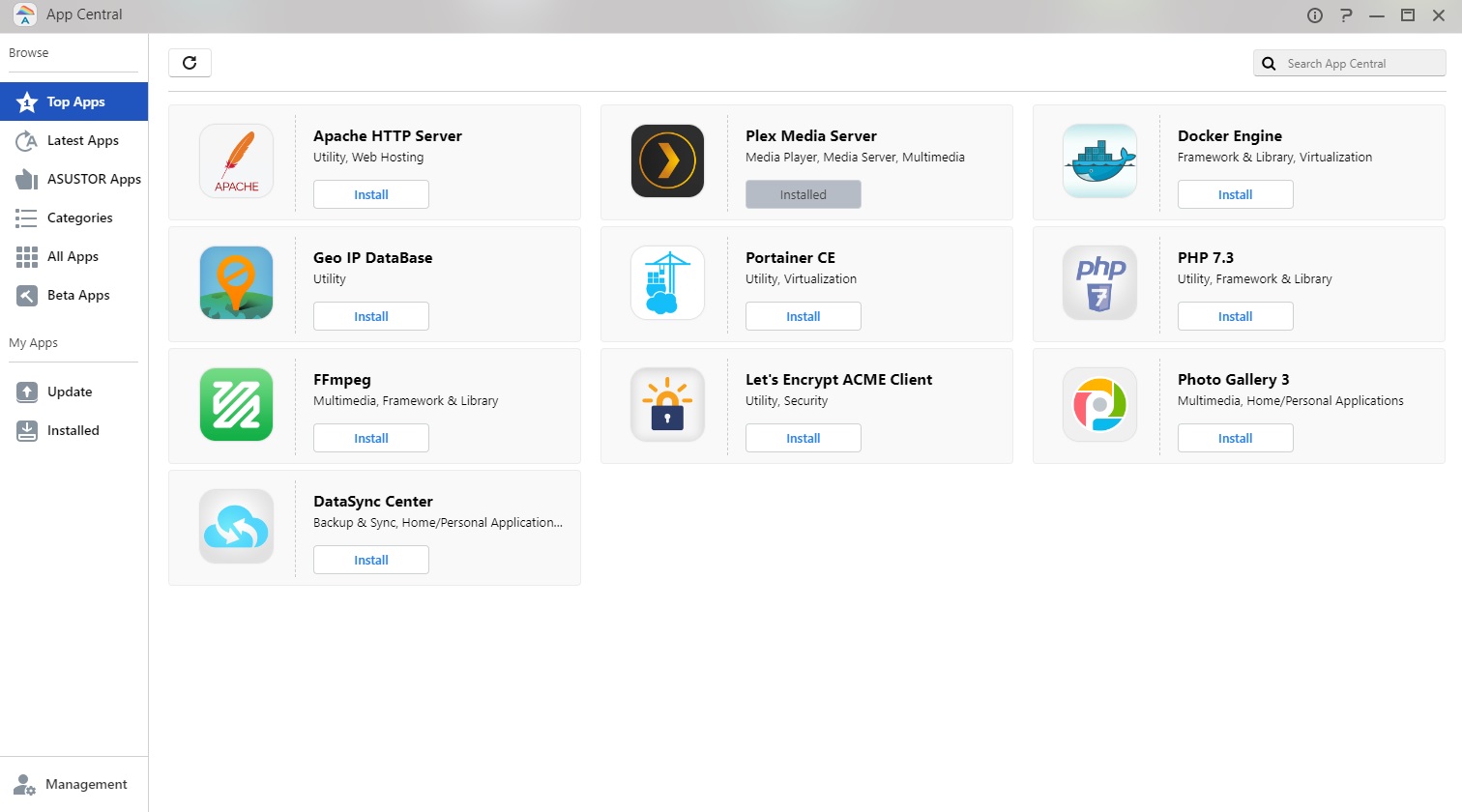Click 'Framework & Library, Virtualization' text

1274,158
